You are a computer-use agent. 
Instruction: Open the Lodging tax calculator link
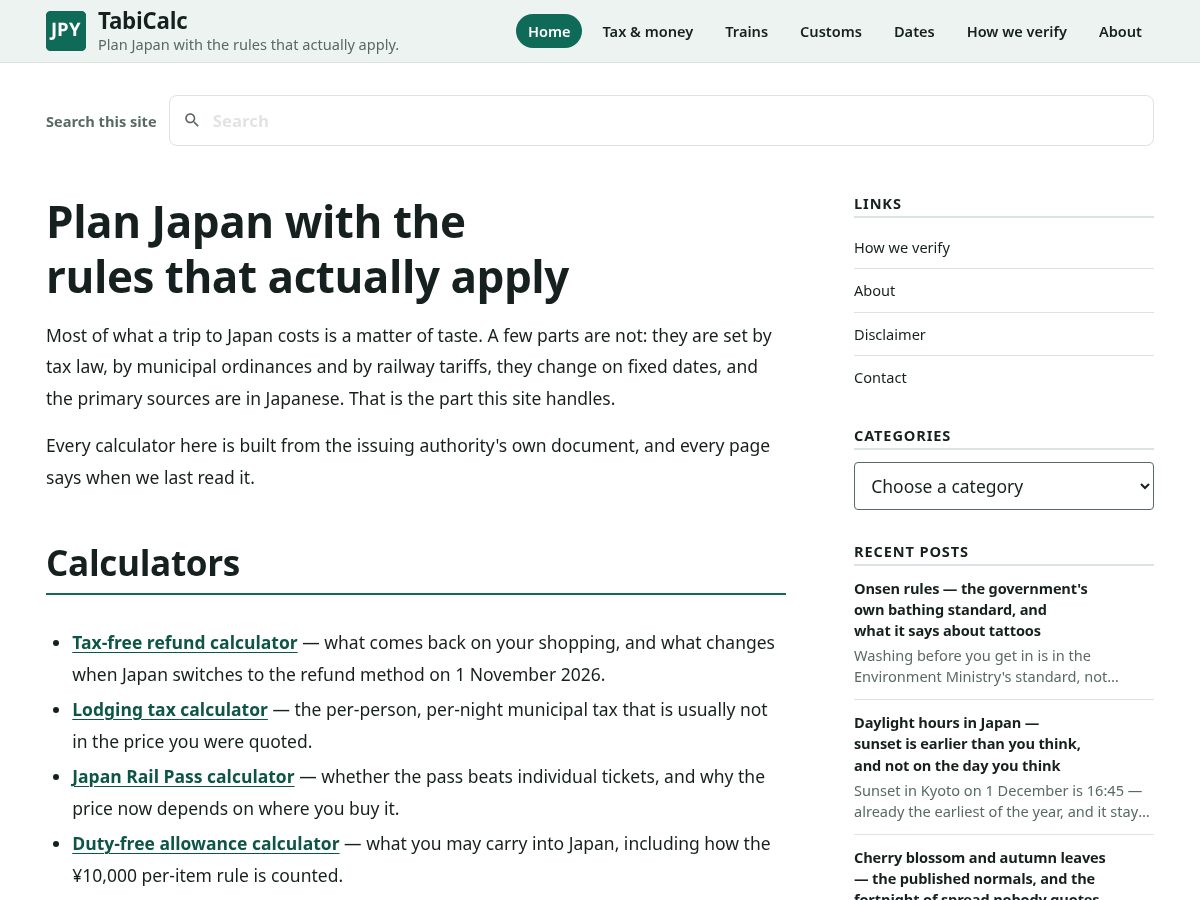point(170,709)
